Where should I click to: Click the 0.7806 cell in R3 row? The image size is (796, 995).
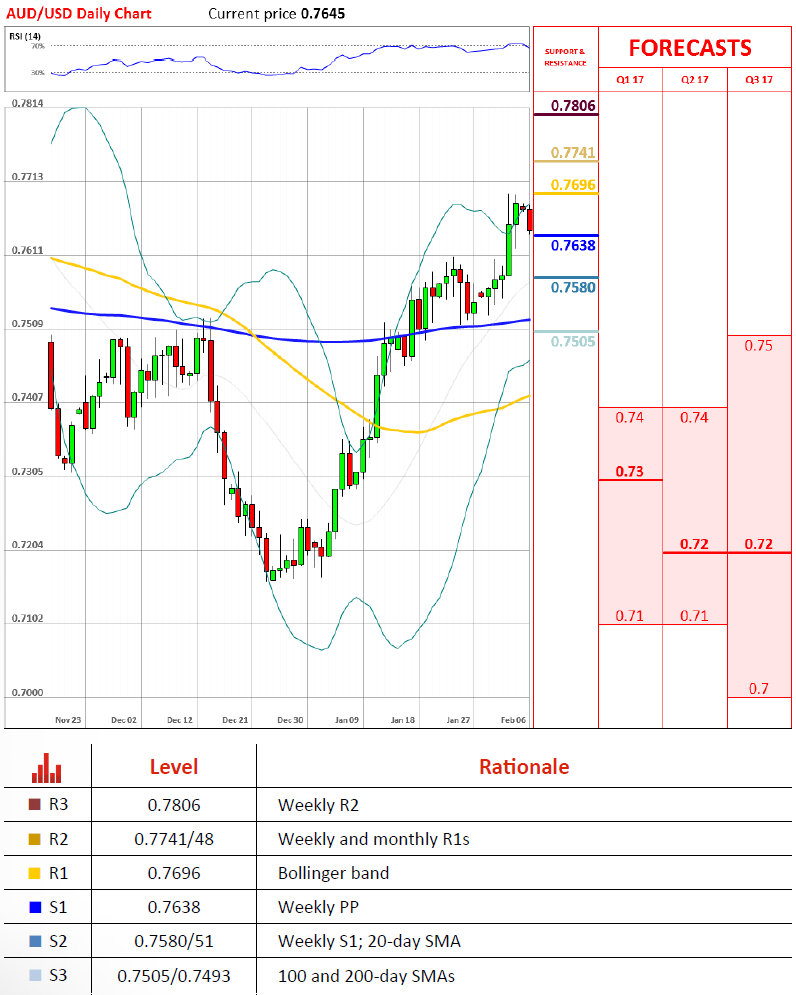pos(174,805)
